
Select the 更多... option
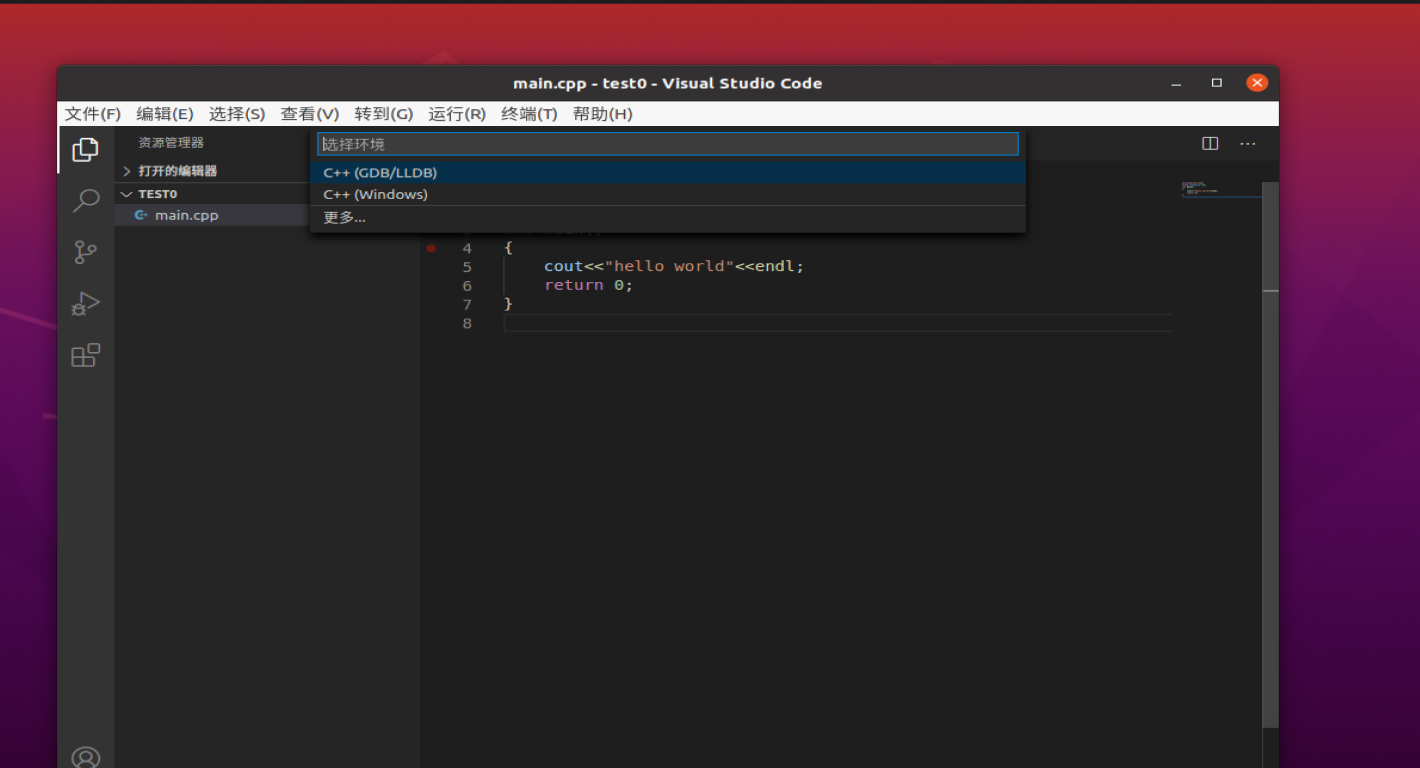click(x=668, y=217)
